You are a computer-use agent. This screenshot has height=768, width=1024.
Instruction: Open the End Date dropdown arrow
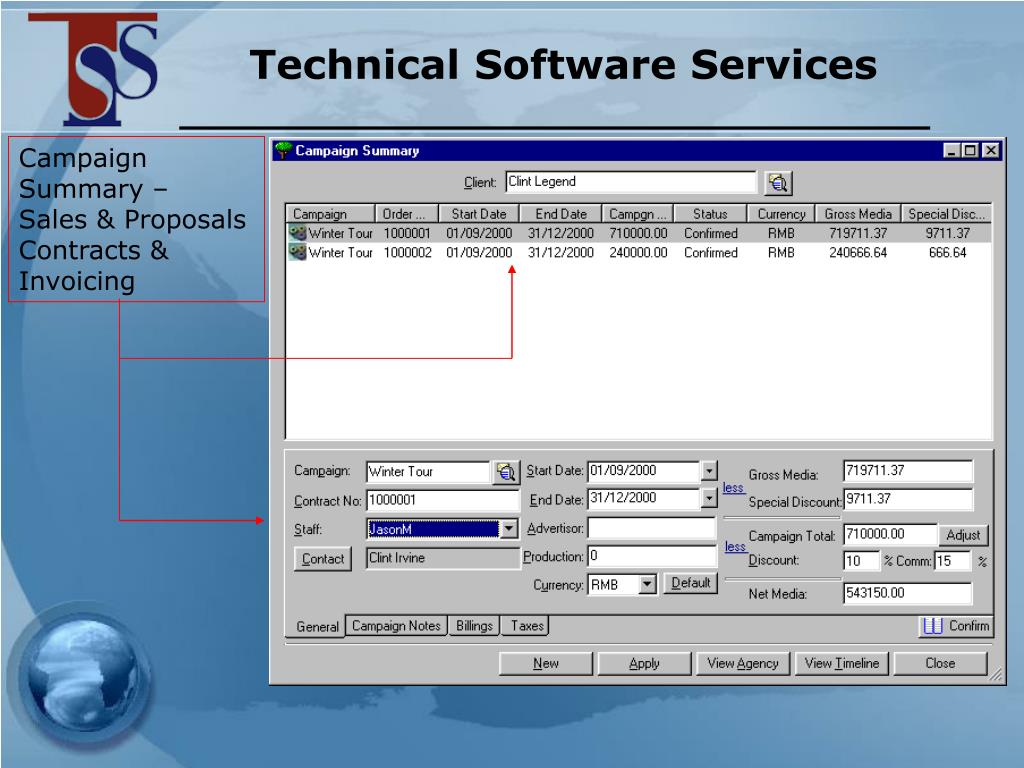pyautogui.click(x=709, y=498)
